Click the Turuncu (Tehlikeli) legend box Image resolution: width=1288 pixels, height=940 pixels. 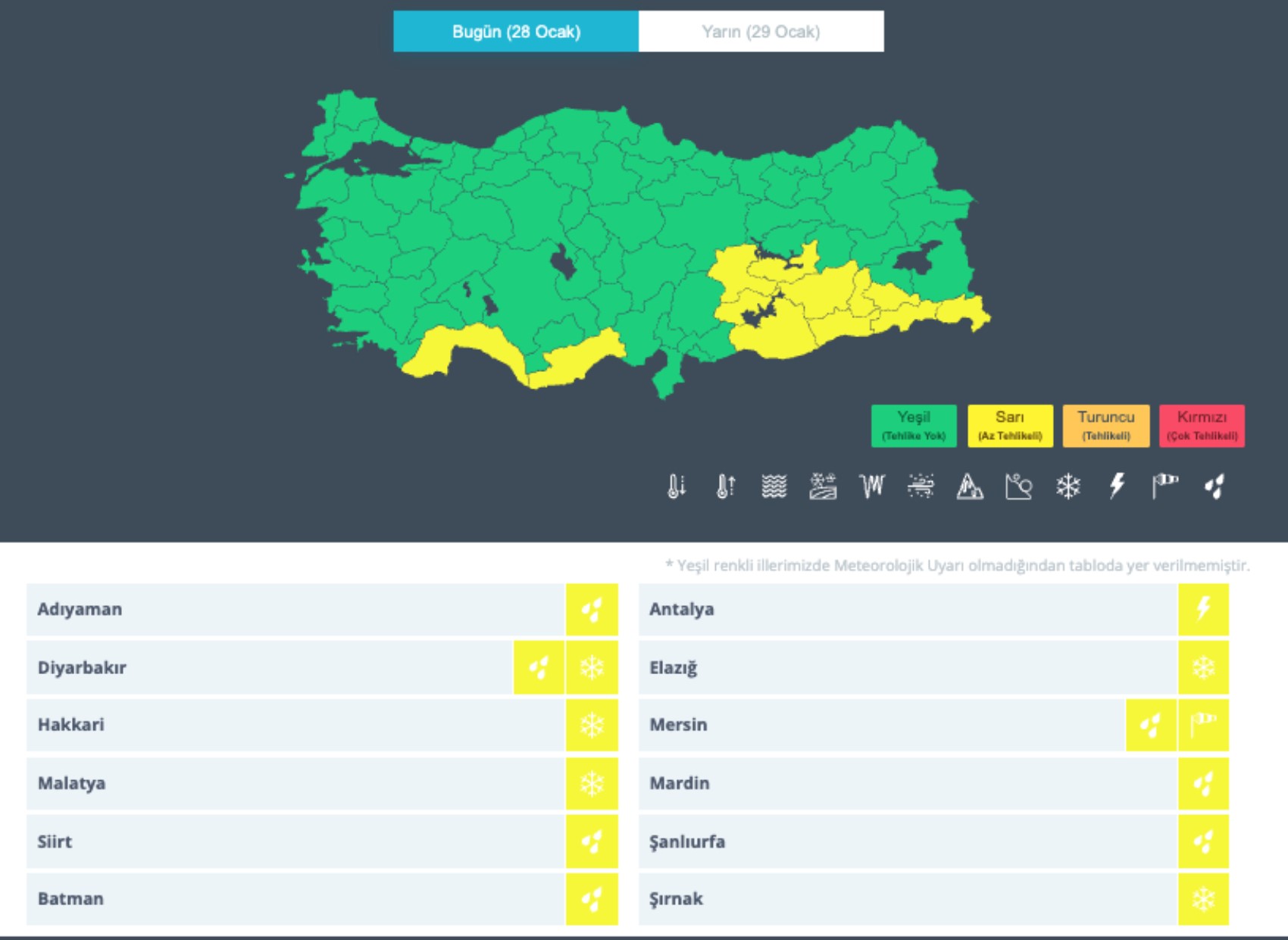(x=1106, y=426)
